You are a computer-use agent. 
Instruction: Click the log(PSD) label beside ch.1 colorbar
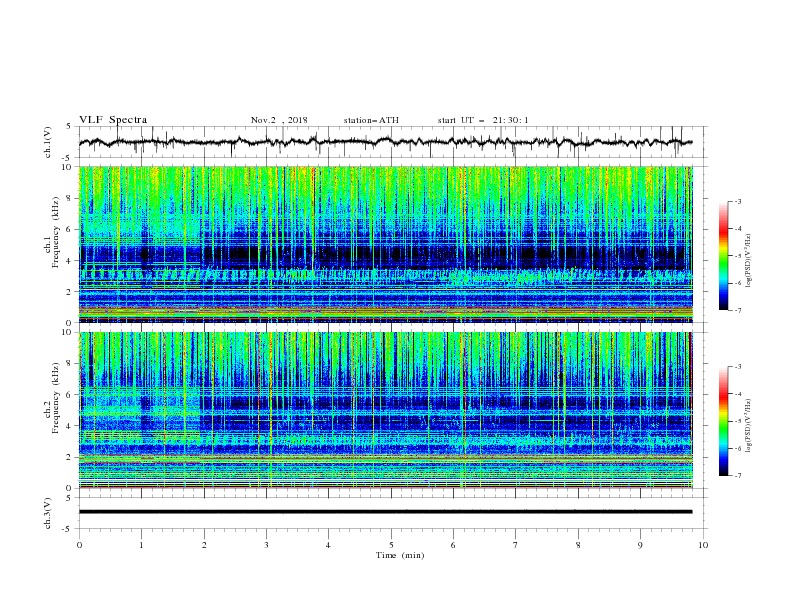pyautogui.click(x=748, y=260)
